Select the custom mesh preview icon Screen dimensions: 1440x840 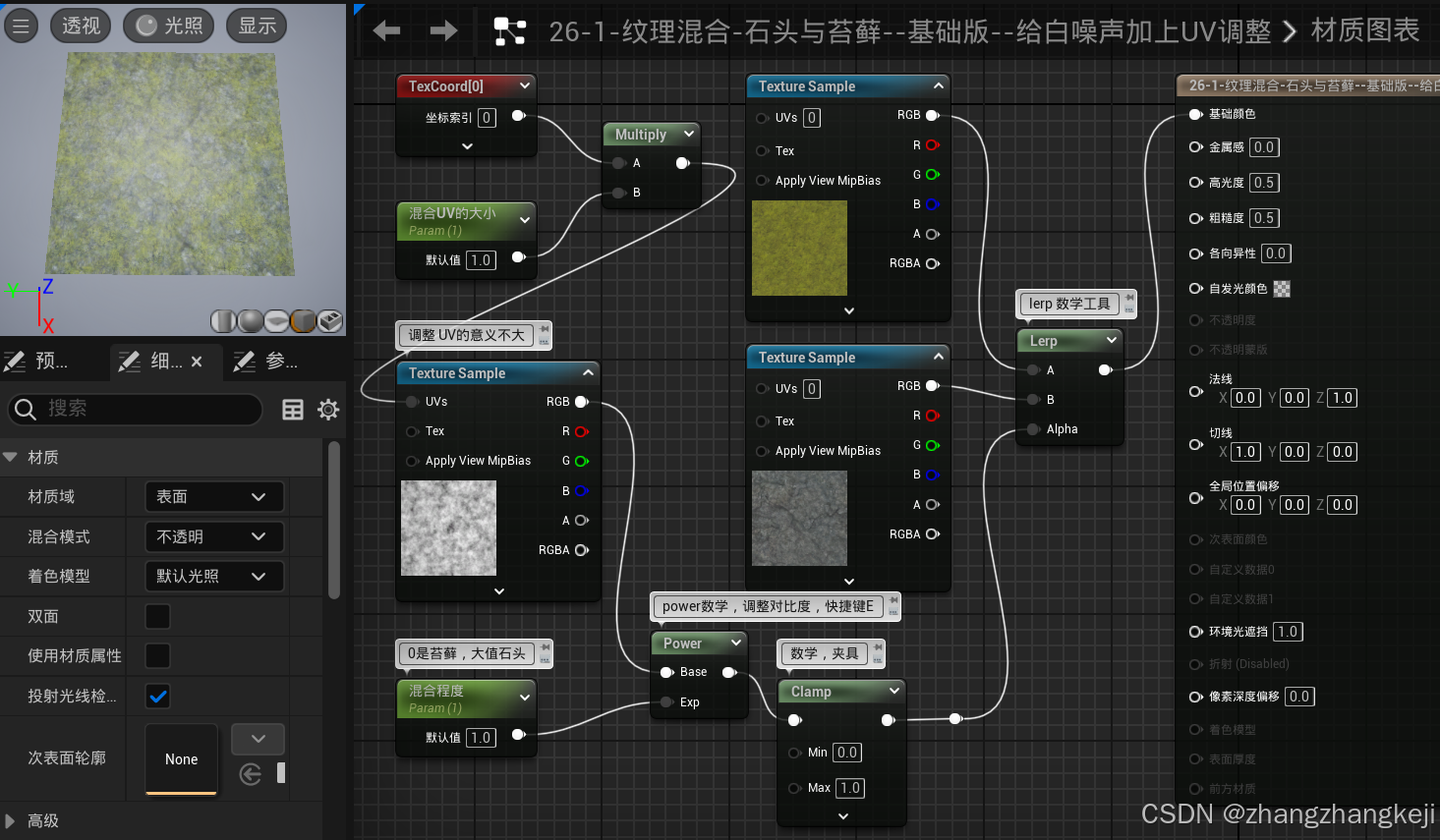(x=329, y=320)
